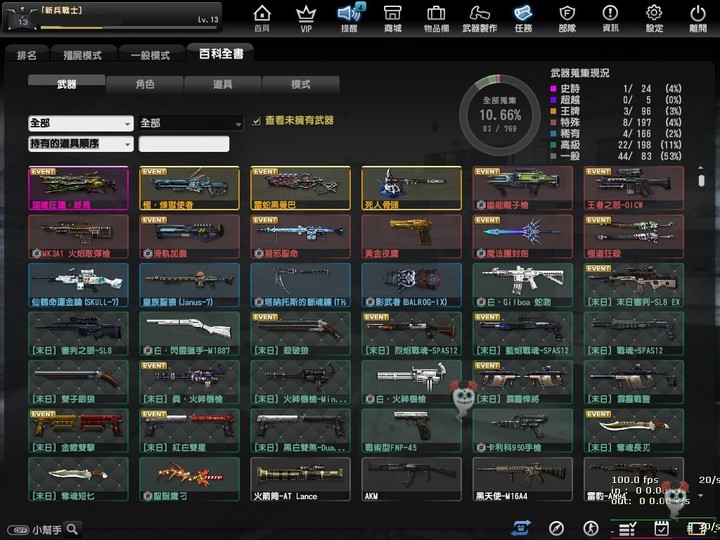Viewport: 720px width, 540px height.
Task: Expand the first 全部 category dropdown
Action: click(x=80, y=123)
